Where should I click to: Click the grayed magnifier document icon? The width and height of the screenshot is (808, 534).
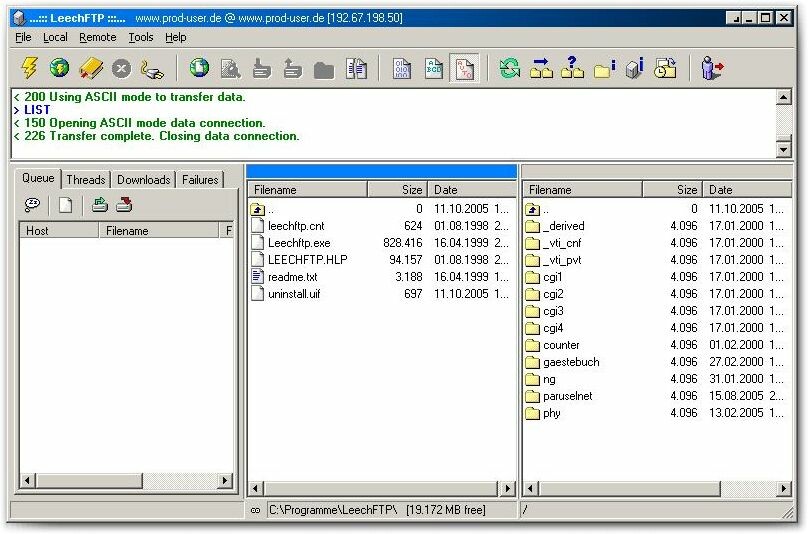230,69
